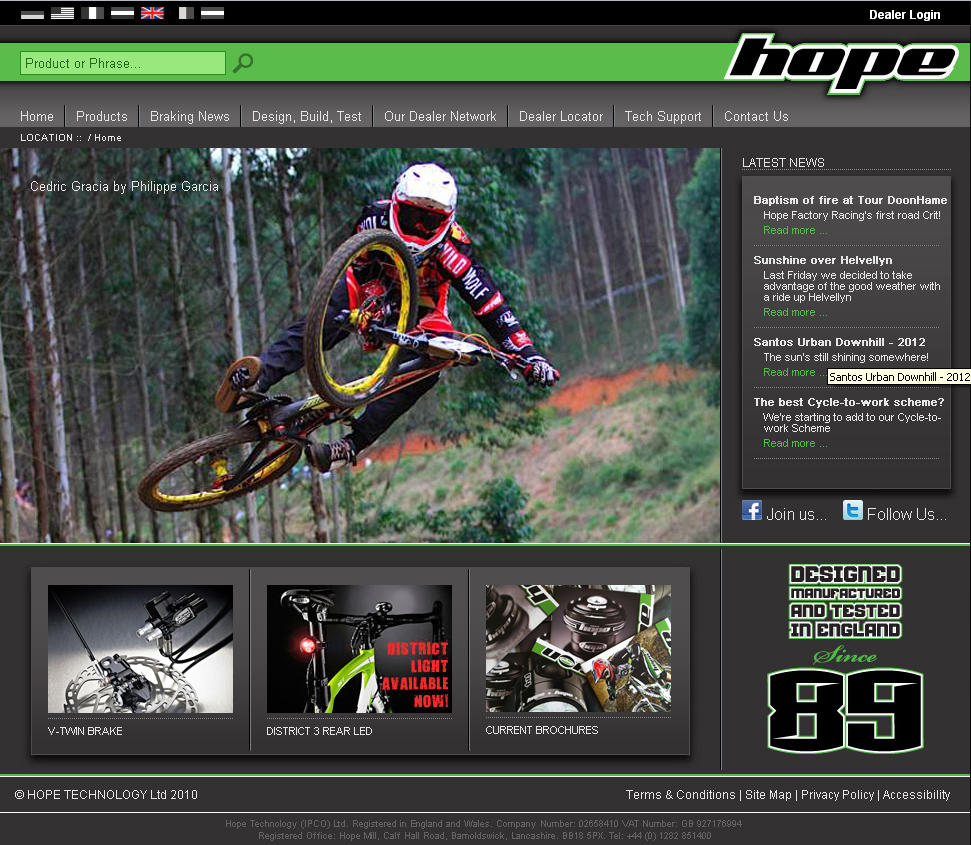Click the search magnifier icon
Image resolution: width=971 pixels, height=845 pixels.
[x=243, y=63]
